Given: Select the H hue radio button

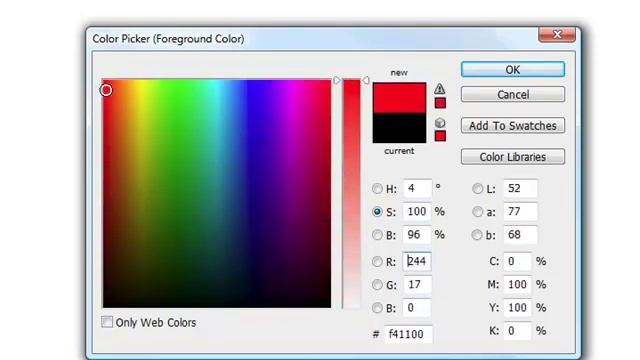Looking at the screenshot, I should point(377,189).
